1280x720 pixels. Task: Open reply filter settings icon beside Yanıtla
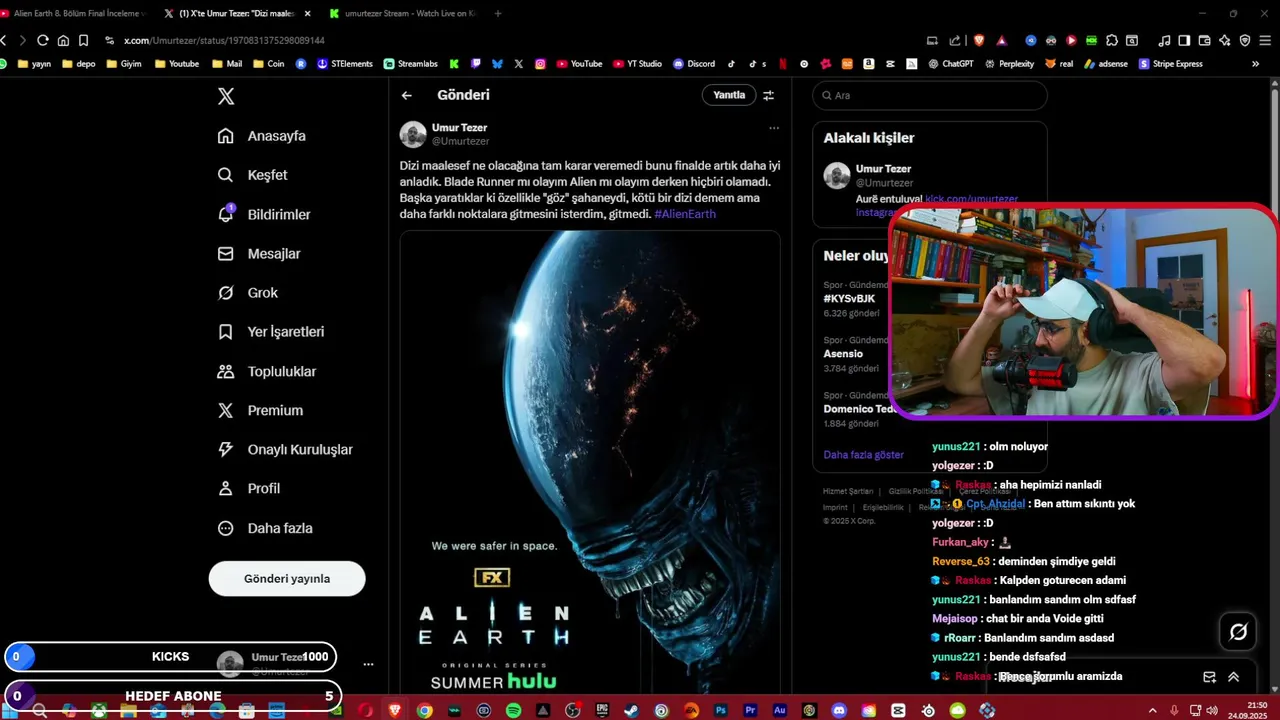[769, 95]
